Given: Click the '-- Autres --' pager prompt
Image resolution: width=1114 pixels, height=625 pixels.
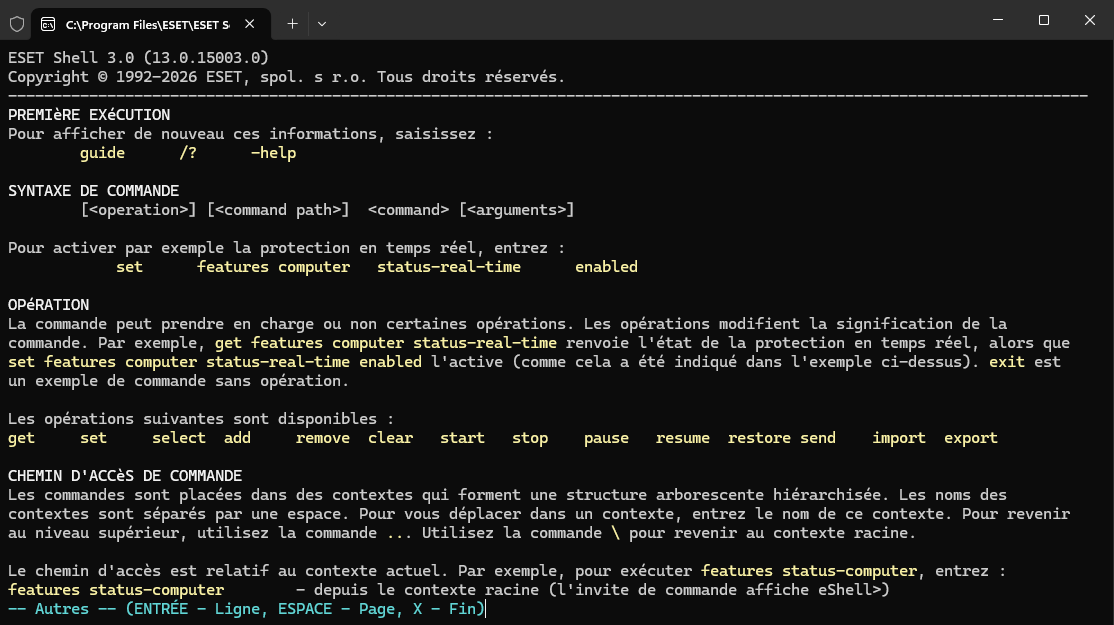Looking at the screenshot, I should click(62, 609).
